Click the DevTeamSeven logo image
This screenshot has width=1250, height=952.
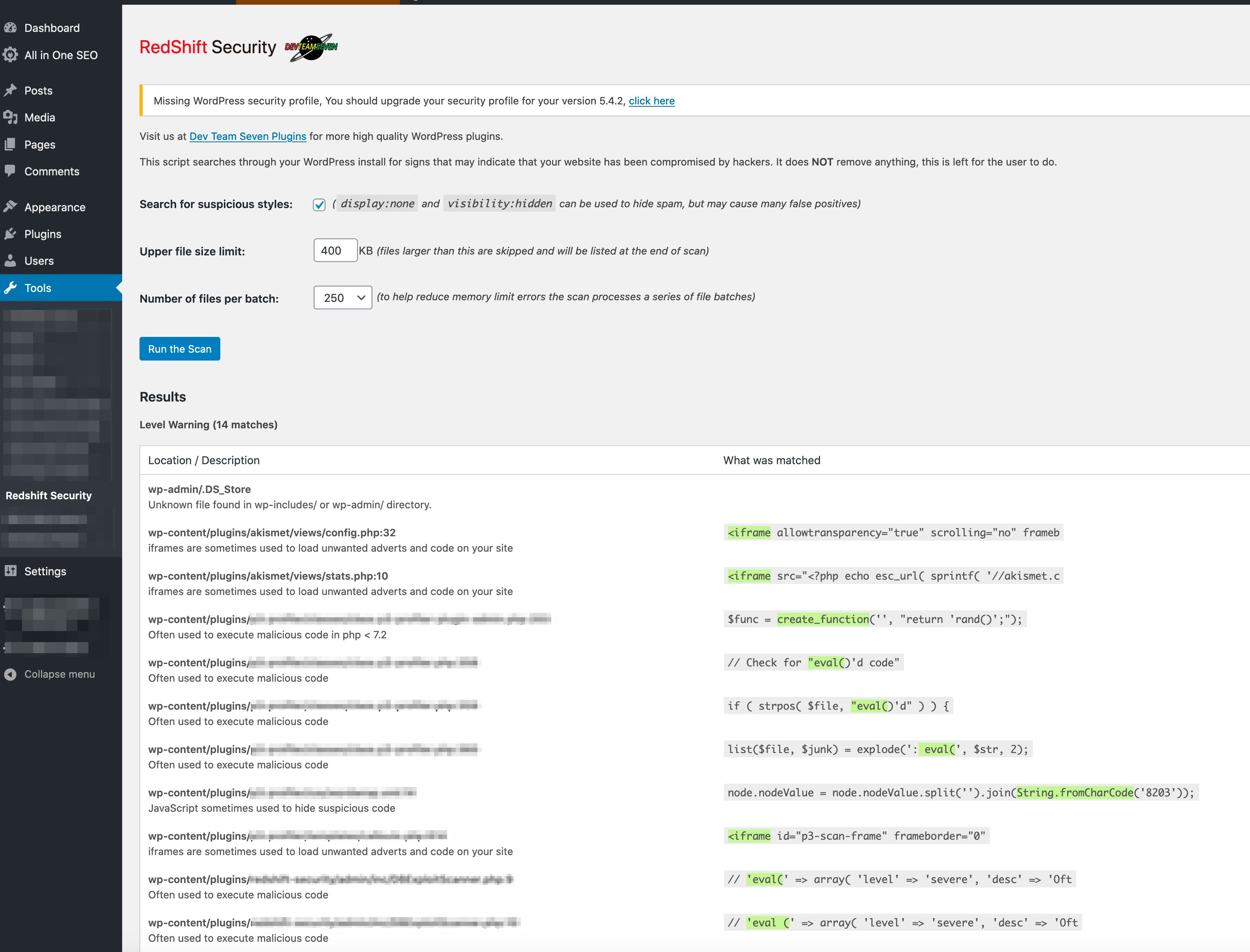(311, 47)
